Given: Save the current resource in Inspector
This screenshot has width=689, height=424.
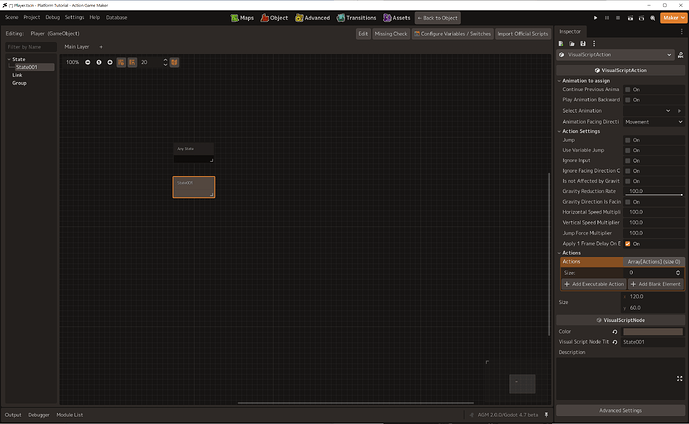Looking at the screenshot, I should point(583,43).
